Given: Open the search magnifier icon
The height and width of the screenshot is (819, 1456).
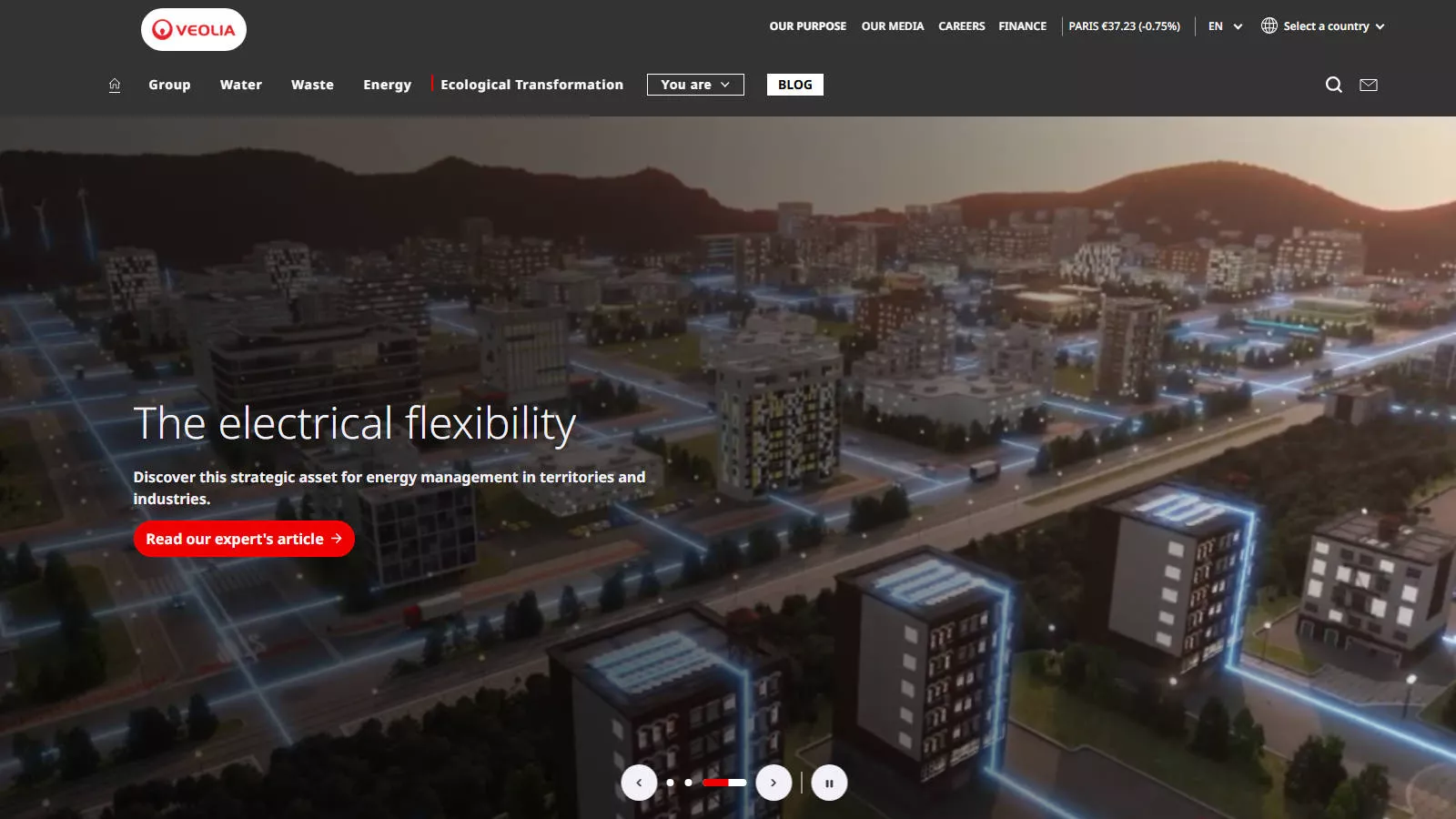Looking at the screenshot, I should (x=1334, y=85).
